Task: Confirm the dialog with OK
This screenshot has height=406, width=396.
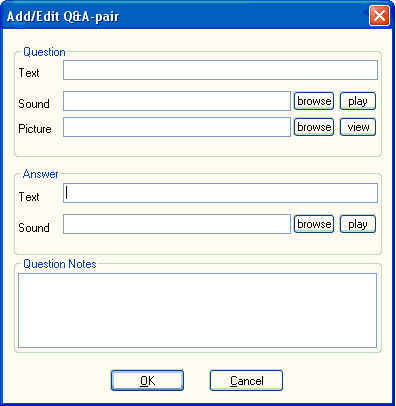Action: pyautogui.click(x=147, y=380)
